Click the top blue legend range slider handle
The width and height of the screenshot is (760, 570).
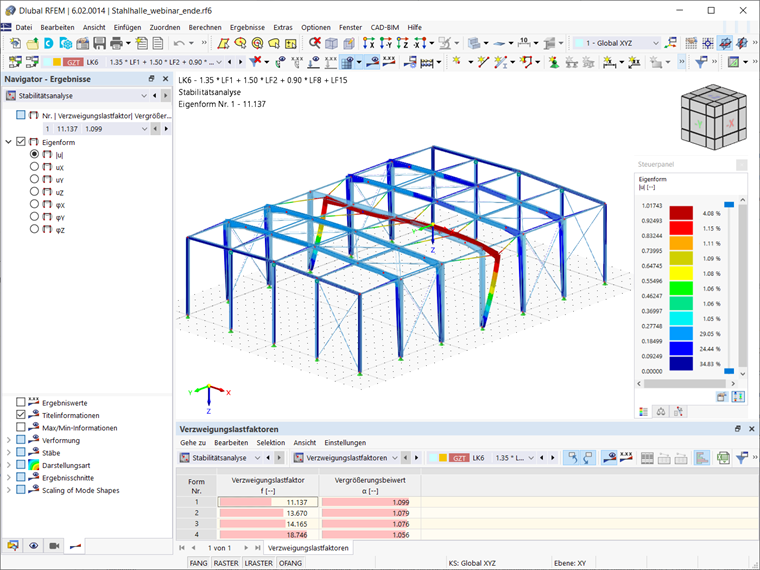coord(729,205)
